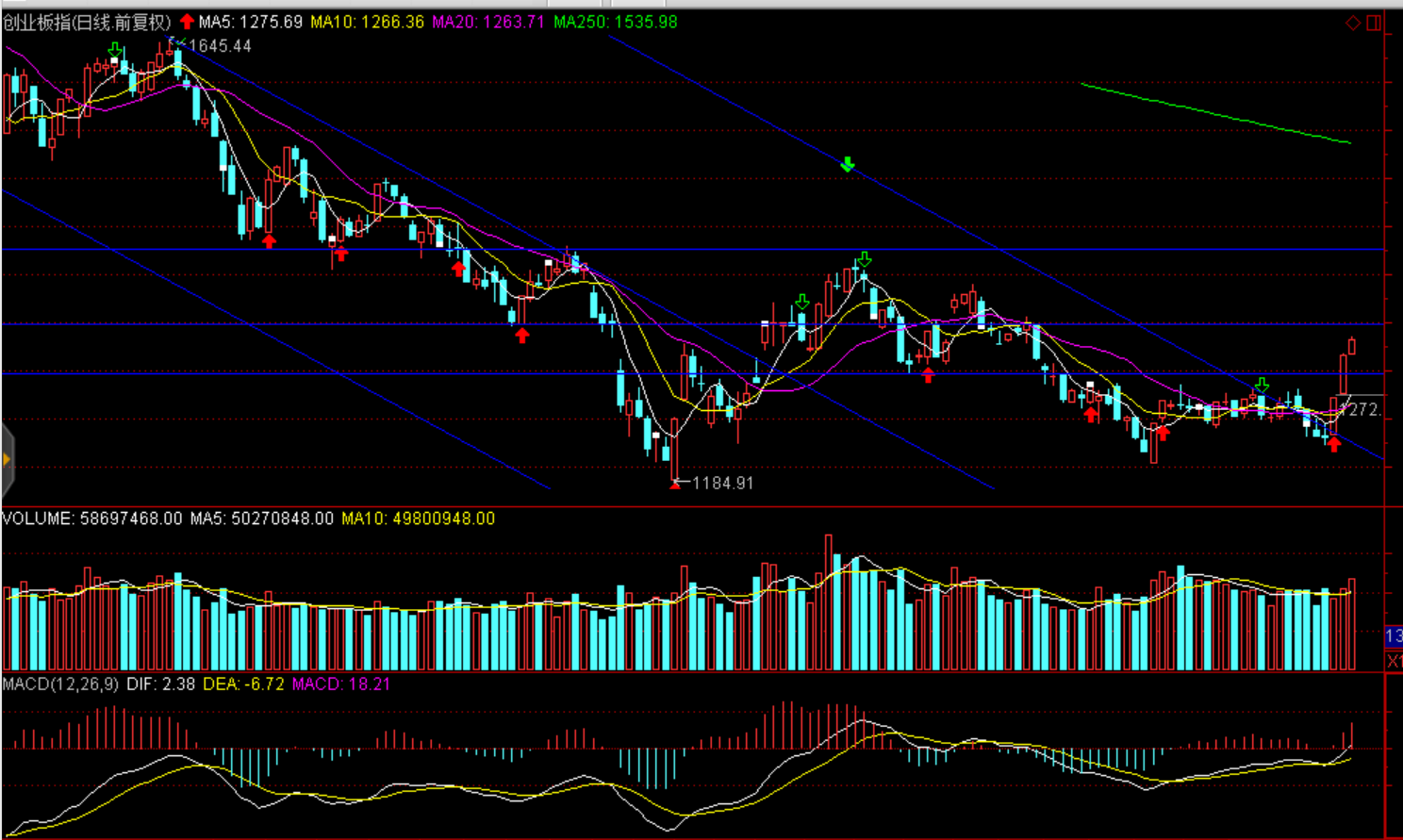Click the green sell arrow above the first peak

point(115,49)
